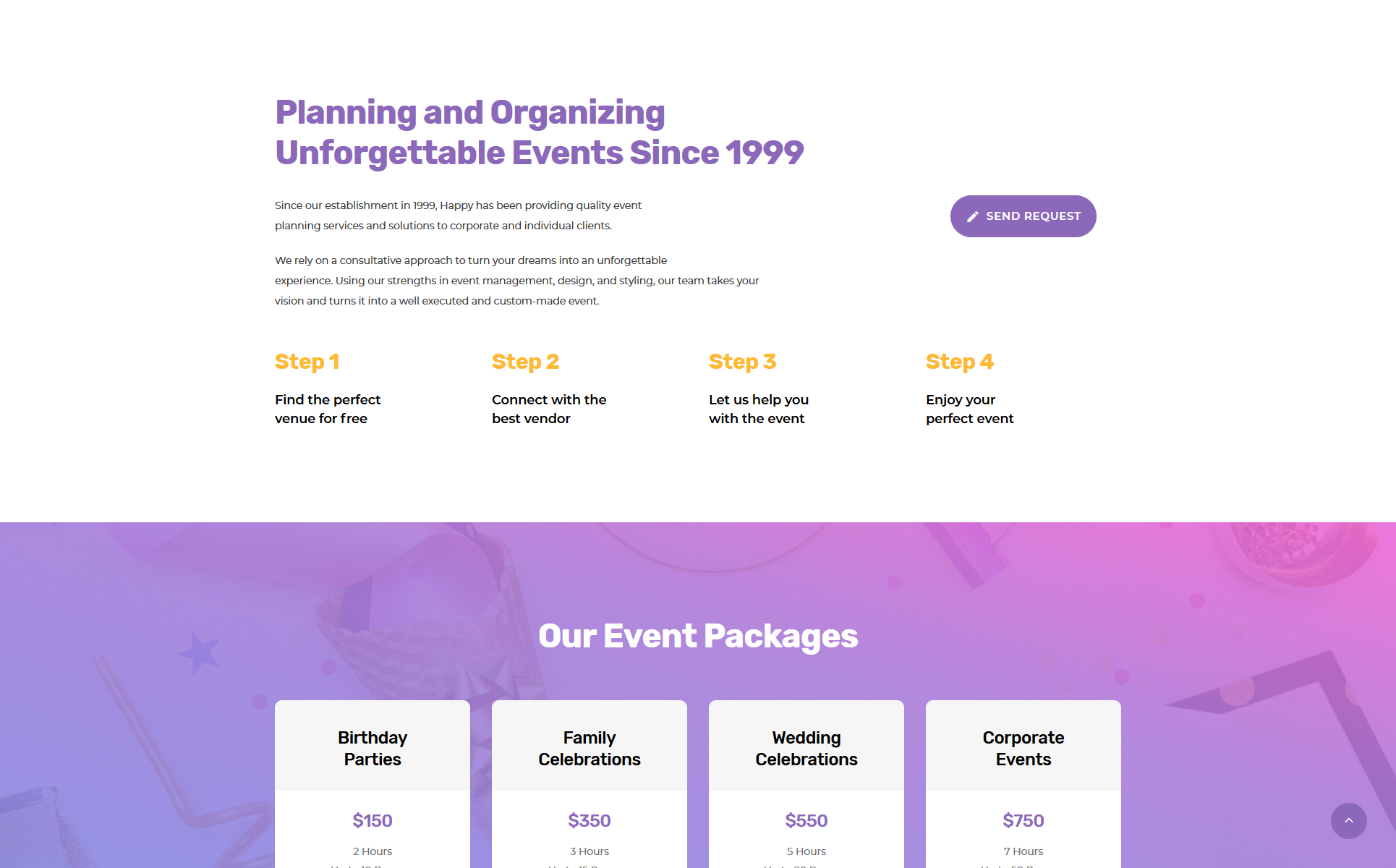The image size is (1396, 868).
Task: Click 'Enjoy your perfect event' text
Action: pyautogui.click(x=969, y=409)
